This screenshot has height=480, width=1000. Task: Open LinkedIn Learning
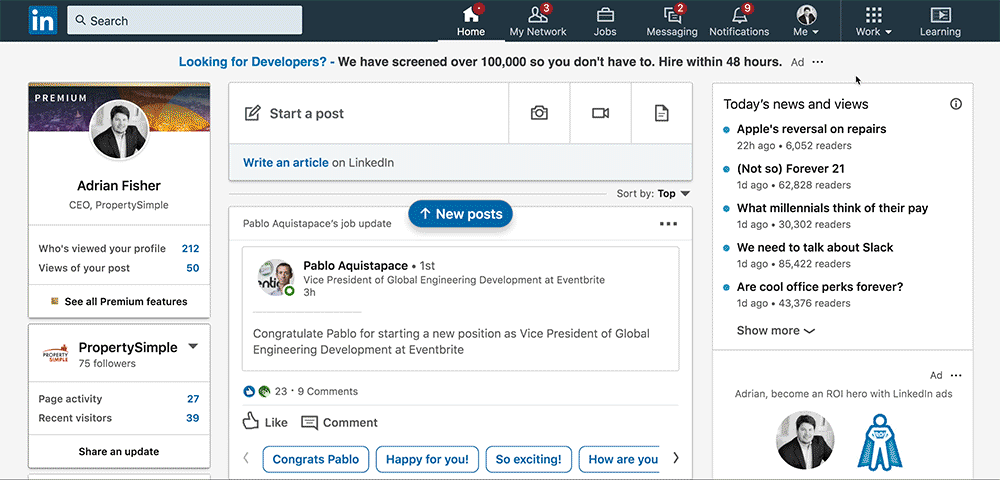pyautogui.click(x=940, y=21)
